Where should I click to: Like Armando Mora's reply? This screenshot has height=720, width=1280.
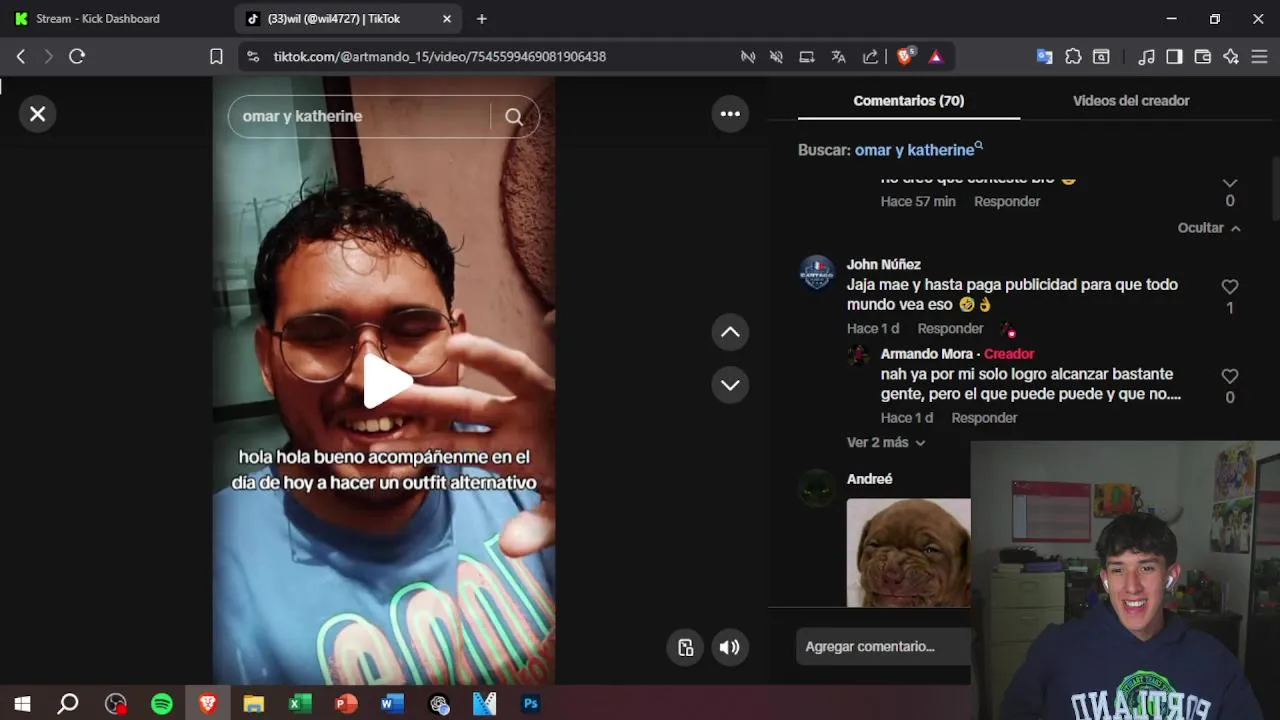click(1230, 377)
